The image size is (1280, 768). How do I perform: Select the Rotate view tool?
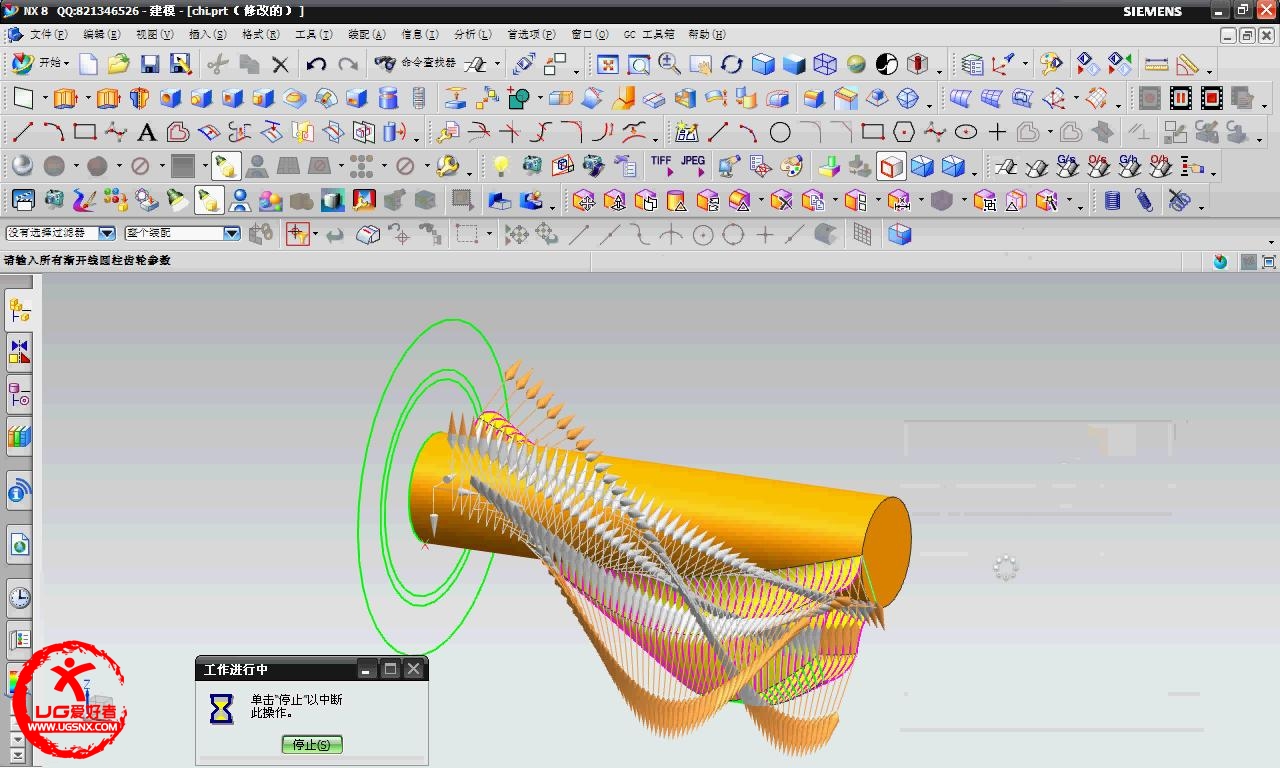[731, 65]
